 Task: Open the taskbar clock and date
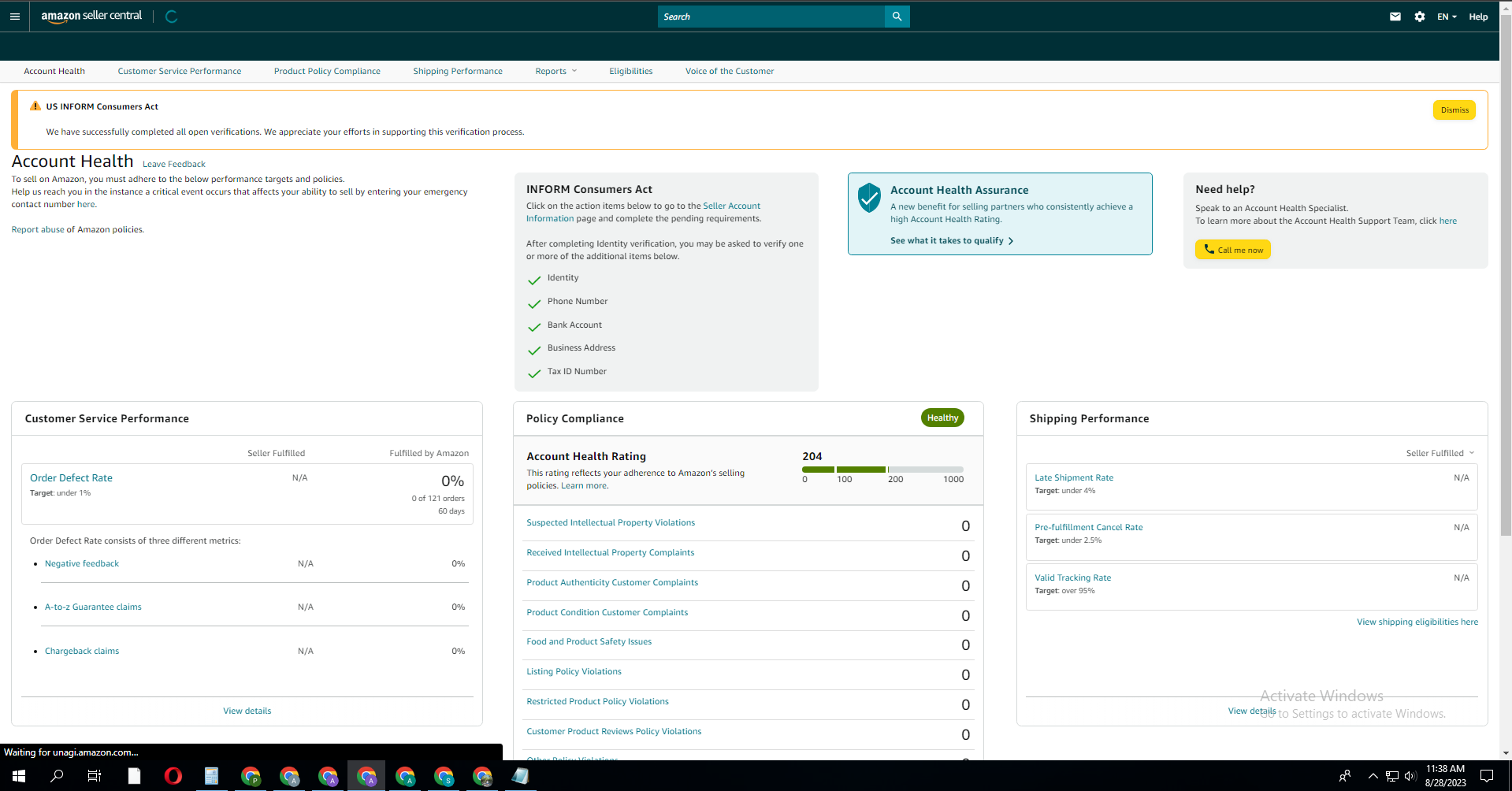pyautogui.click(x=1446, y=776)
